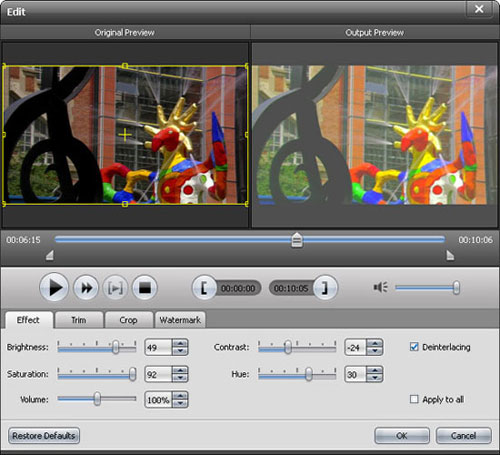This screenshot has height=455, width=500.
Task: Mute audio via the speaker icon
Action: click(380, 287)
